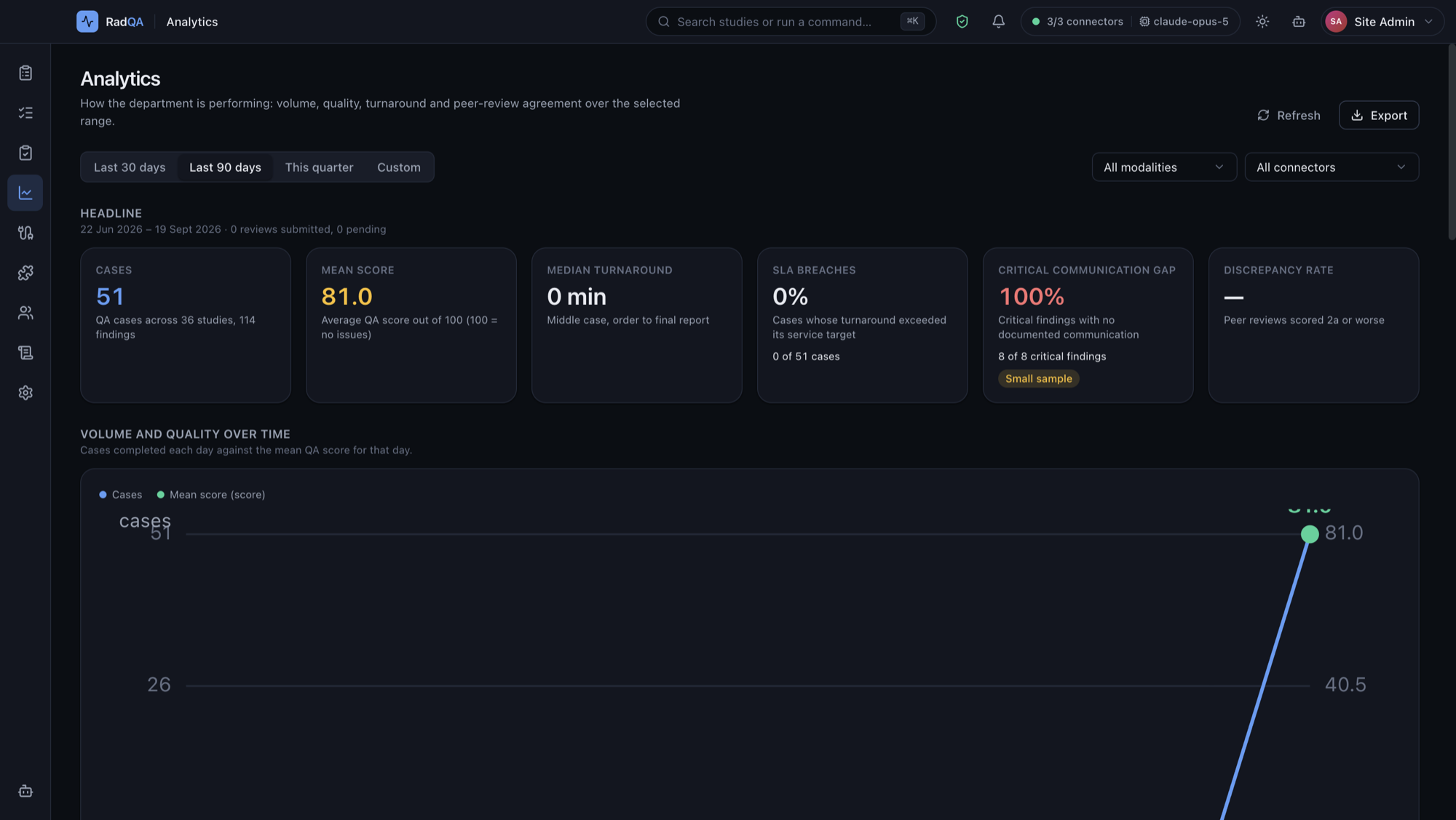Select the Custom range tab

[399, 167]
